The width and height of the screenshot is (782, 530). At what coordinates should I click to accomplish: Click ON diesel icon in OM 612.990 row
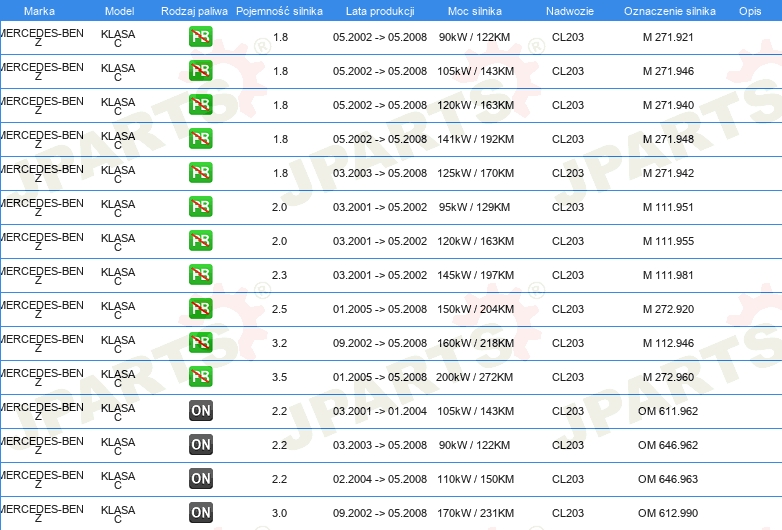[200, 512]
